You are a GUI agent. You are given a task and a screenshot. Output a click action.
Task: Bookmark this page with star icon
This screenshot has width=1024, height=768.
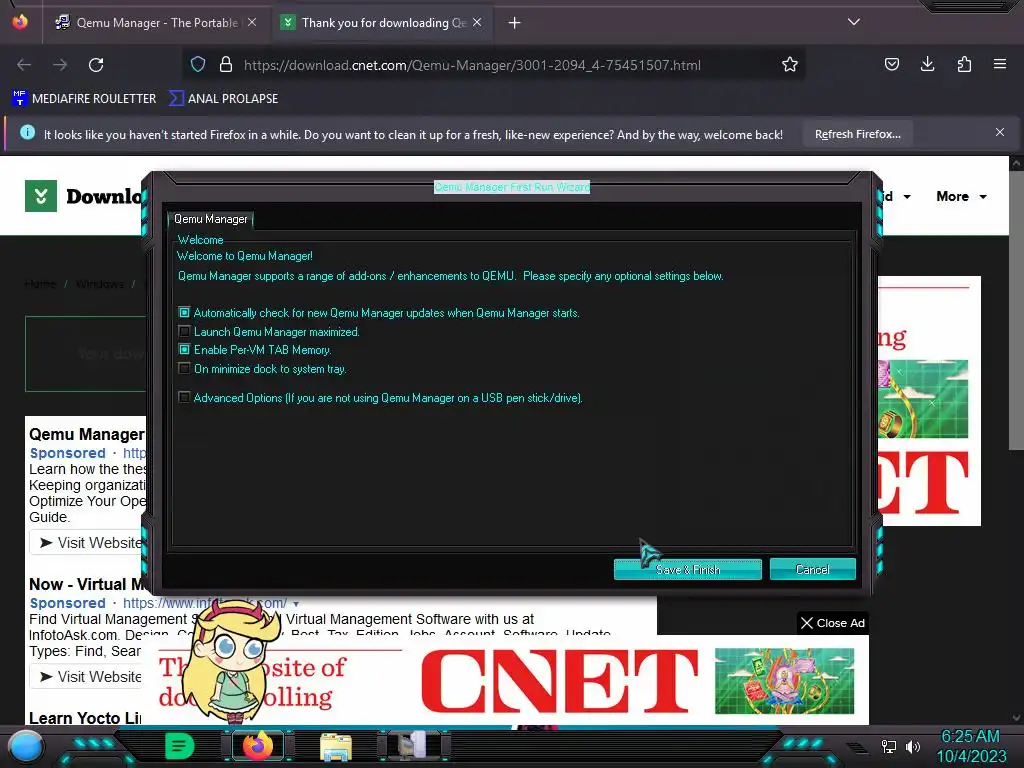(790, 65)
